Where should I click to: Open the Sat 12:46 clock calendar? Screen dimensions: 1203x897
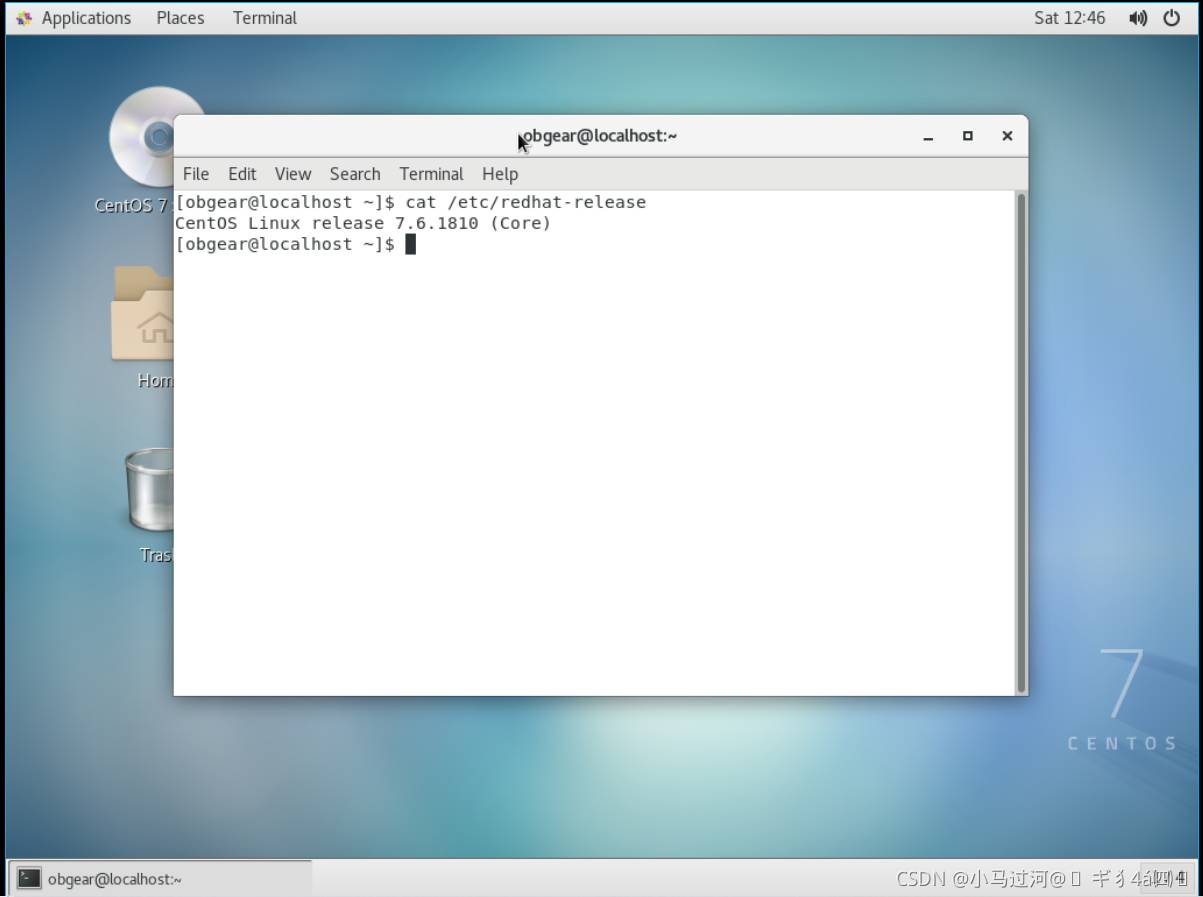[1069, 18]
